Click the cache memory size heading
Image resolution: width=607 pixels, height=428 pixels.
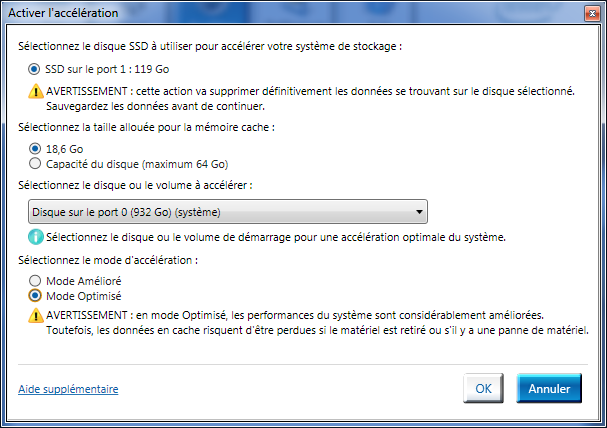(x=153, y=127)
